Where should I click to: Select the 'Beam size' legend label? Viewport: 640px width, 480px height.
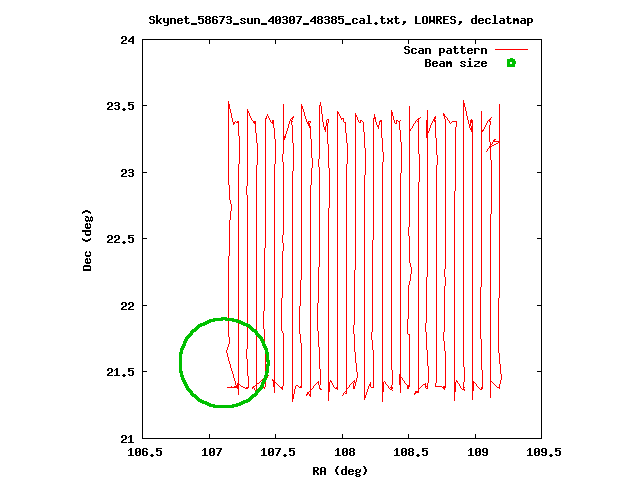point(456,63)
